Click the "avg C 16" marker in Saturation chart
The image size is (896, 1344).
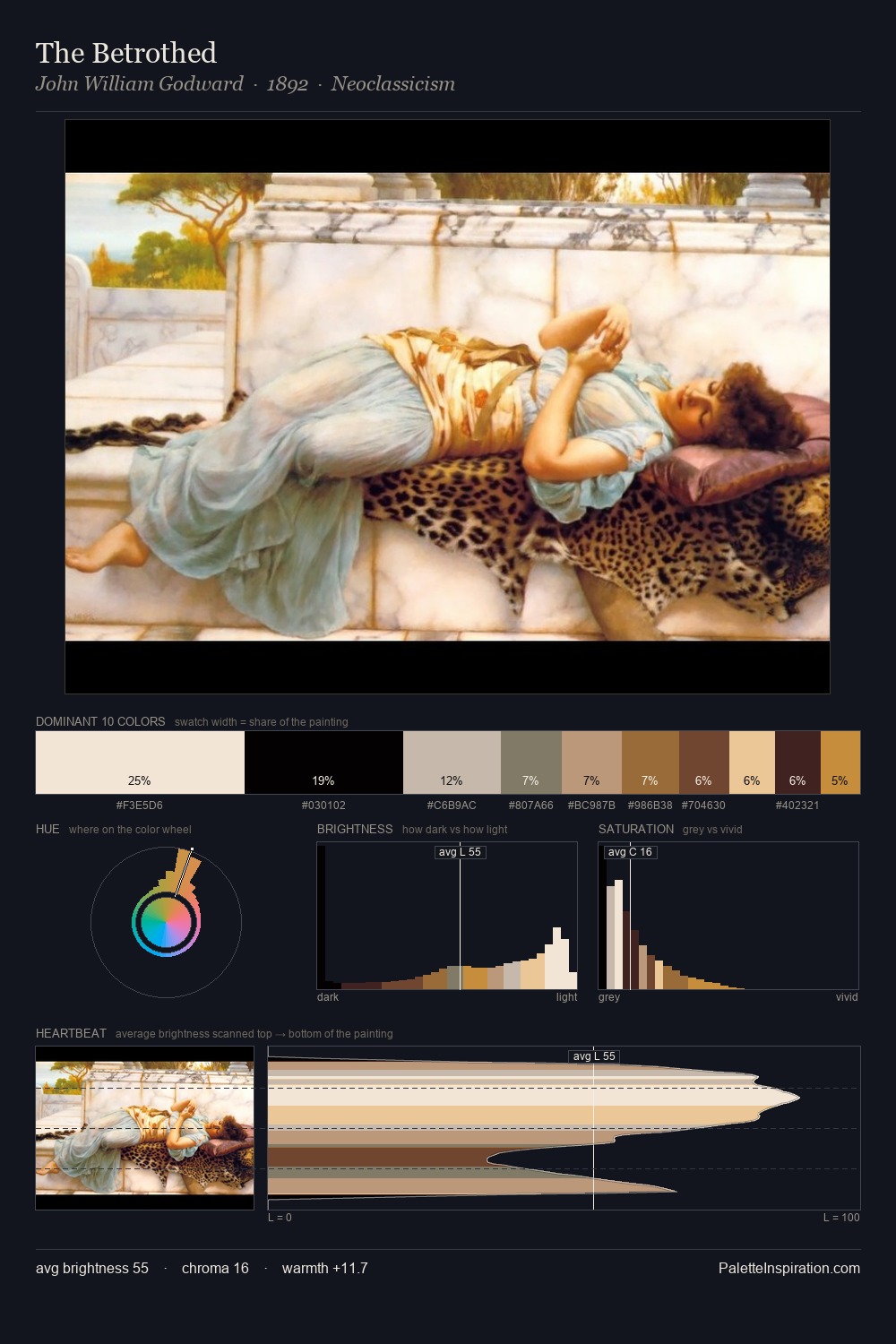(x=630, y=852)
